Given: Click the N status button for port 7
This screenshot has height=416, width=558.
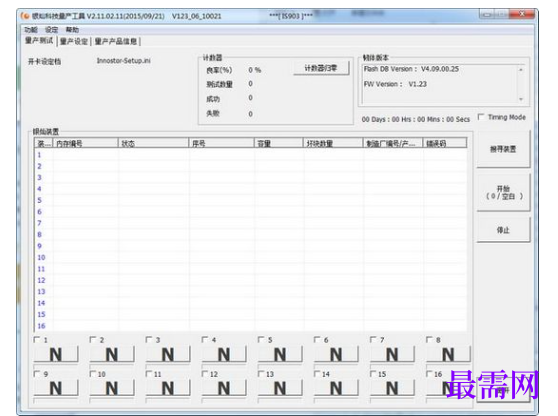Looking at the screenshot, I should click(392, 354).
